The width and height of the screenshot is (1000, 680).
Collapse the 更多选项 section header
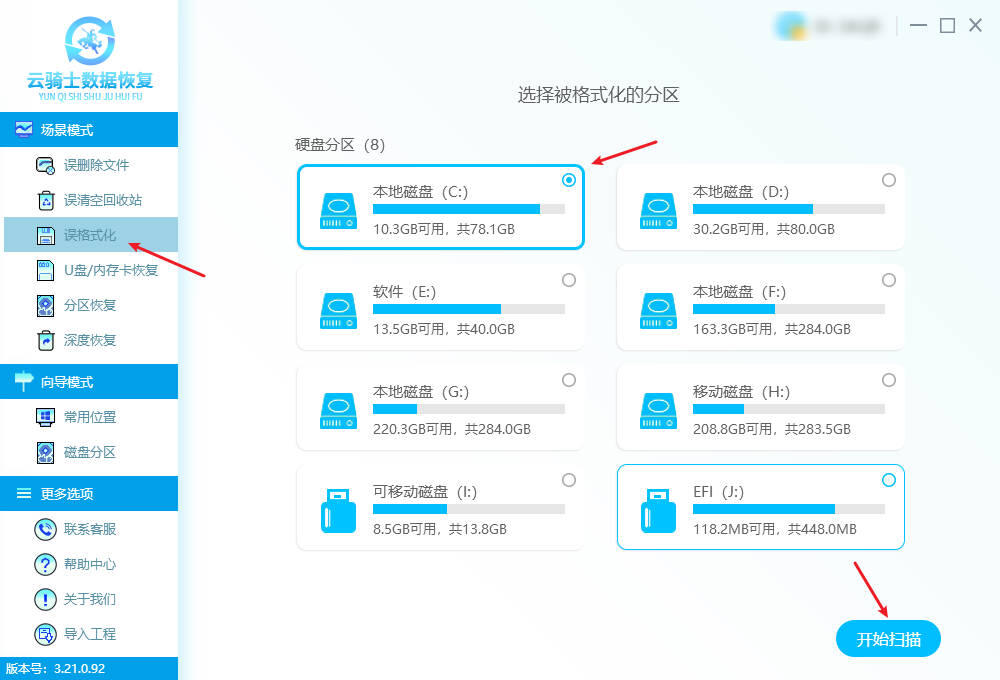click(89, 494)
